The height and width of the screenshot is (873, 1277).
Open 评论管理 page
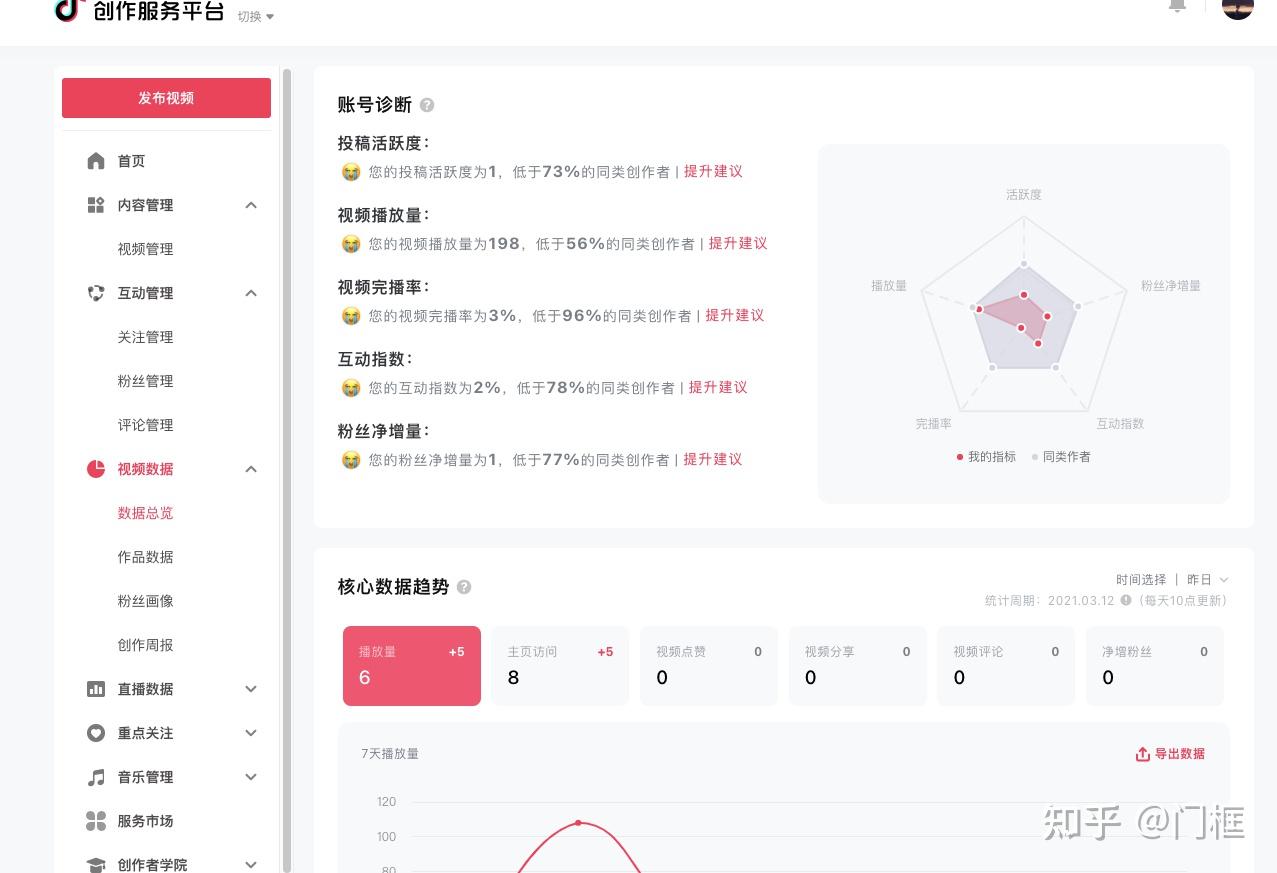pos(145,425)
